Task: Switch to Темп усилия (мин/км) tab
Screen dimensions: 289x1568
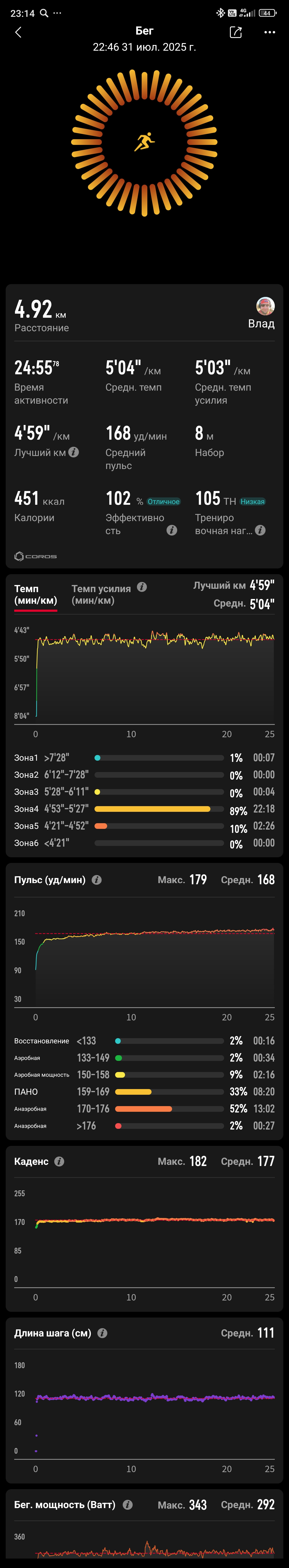Action: (x=101, y=595)
